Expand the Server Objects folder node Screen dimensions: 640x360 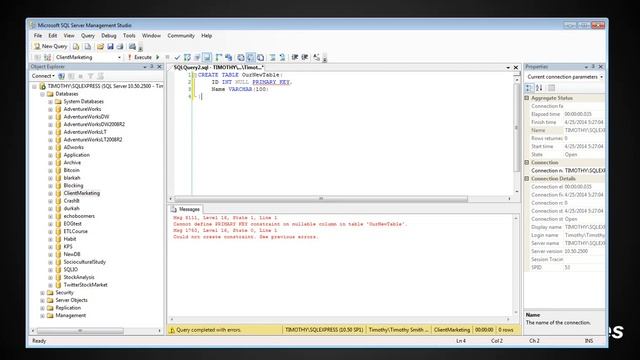click(x=42, y=300)
